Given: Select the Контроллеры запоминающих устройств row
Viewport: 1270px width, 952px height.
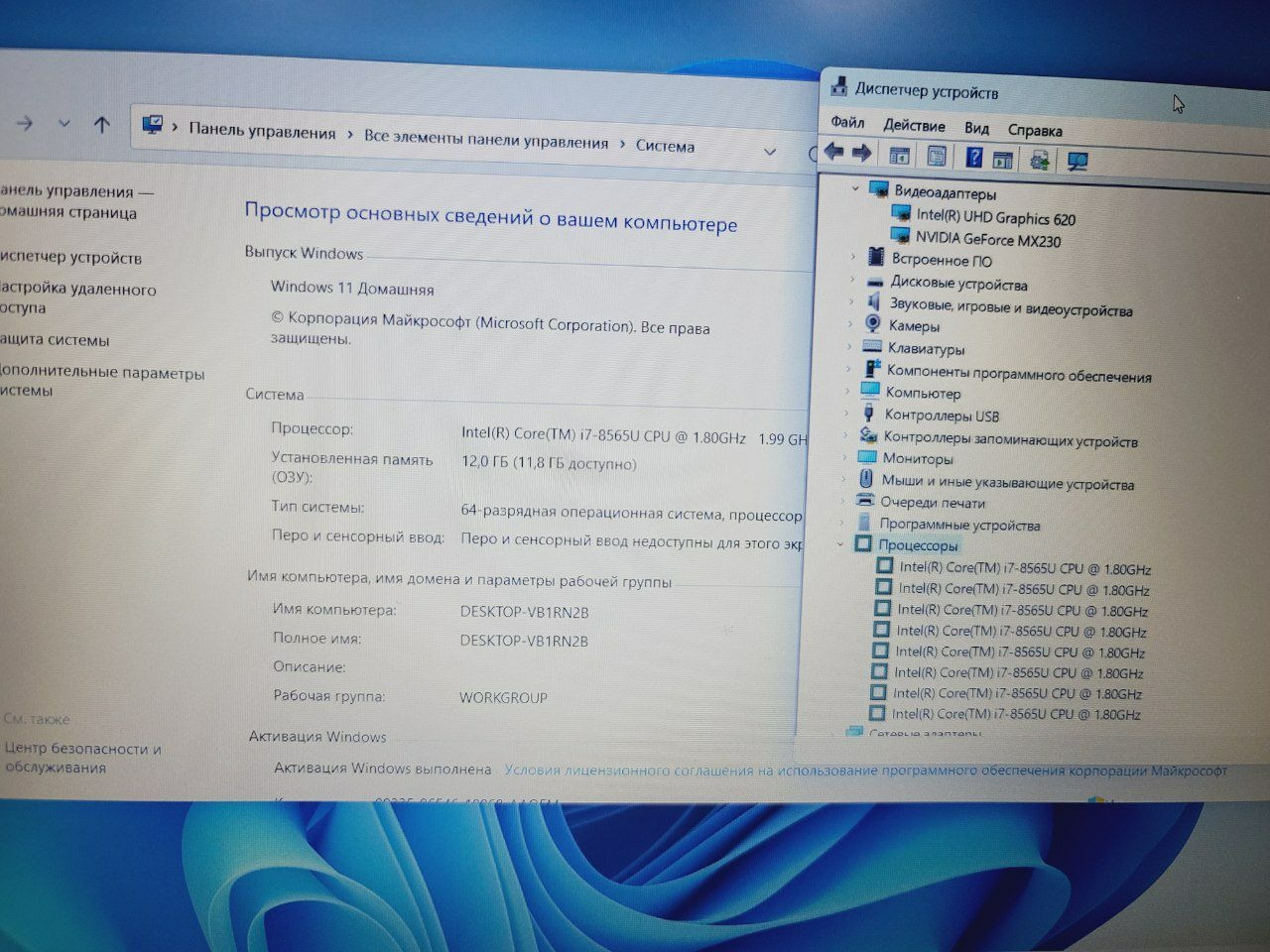Looking at the screenshot, I should 1010,438.
